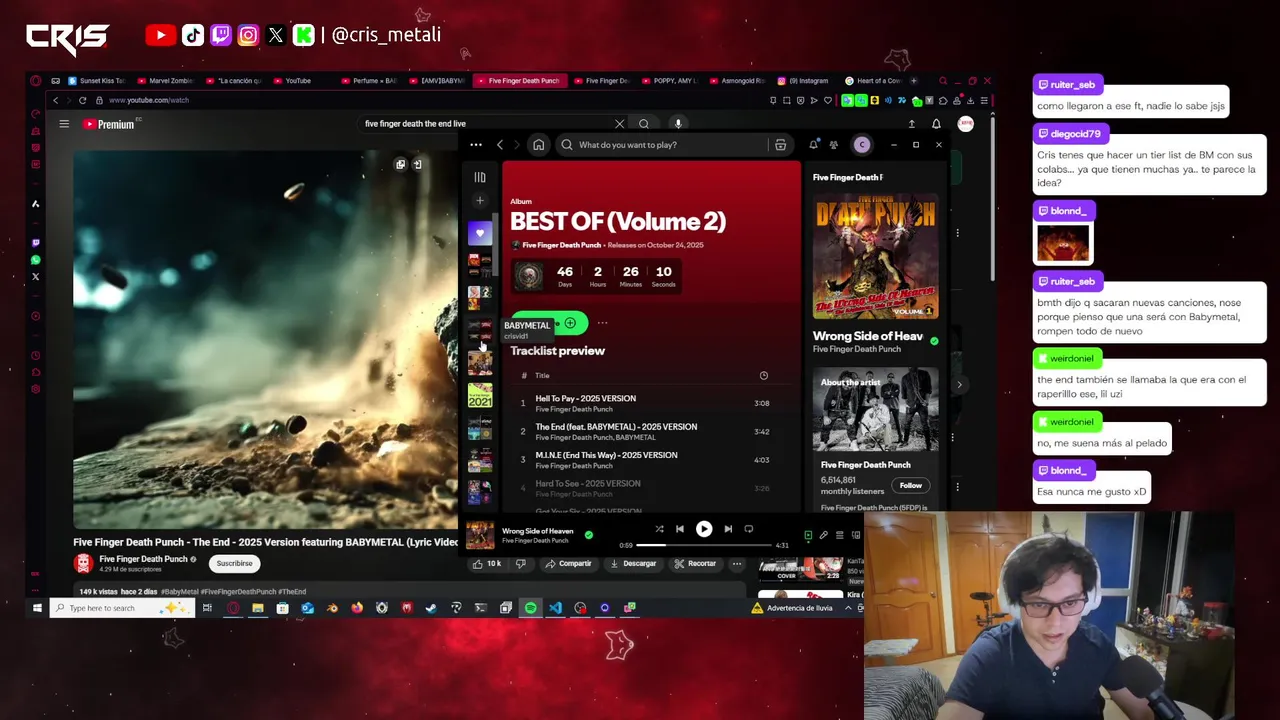
Task: Clear the YouTube search query
Action: pos(619,124)
